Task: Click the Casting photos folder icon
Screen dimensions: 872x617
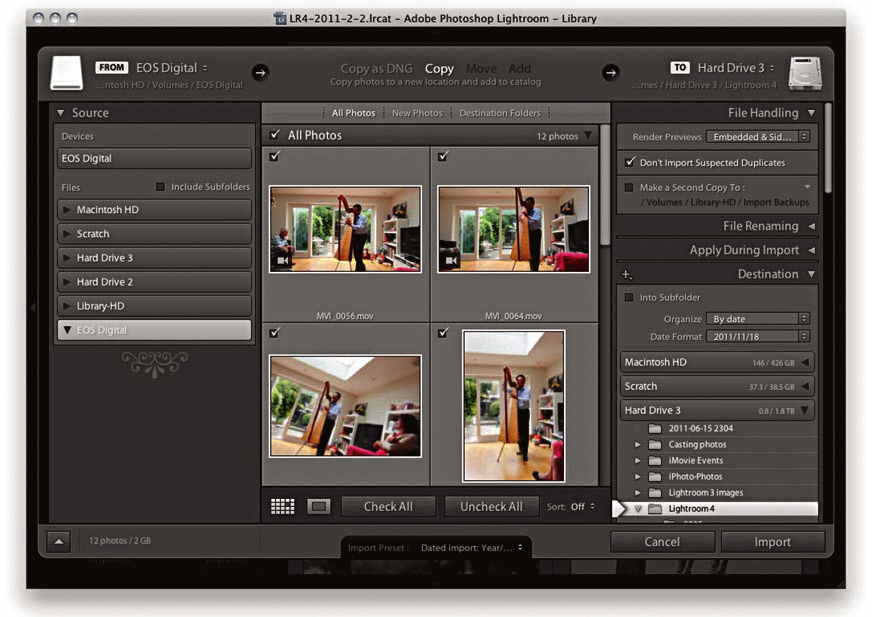Action: point(655,445)
